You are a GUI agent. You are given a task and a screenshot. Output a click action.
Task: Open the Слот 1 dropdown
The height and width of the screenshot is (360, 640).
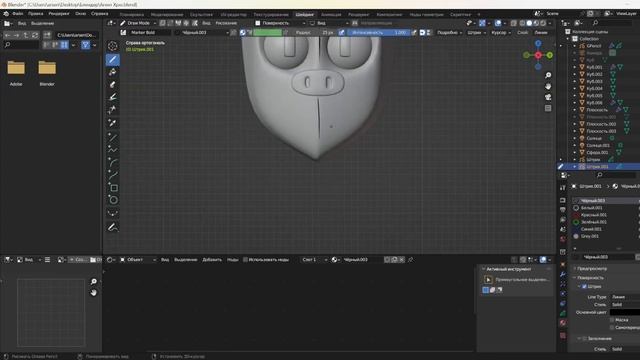tap(314, 260)
